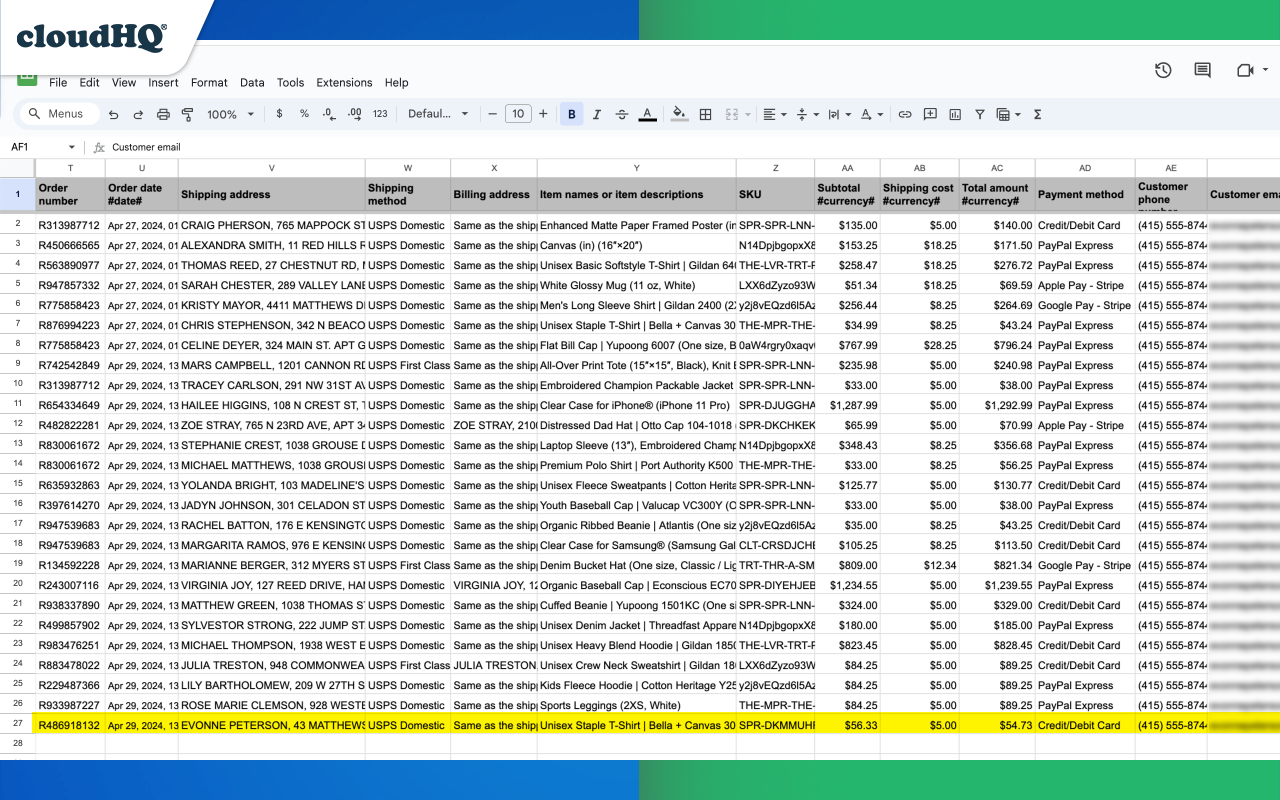The height and width of the screenshot is (800, 1280).
Task: Open the Fill color tool
Action: click(x=679, y=114)
